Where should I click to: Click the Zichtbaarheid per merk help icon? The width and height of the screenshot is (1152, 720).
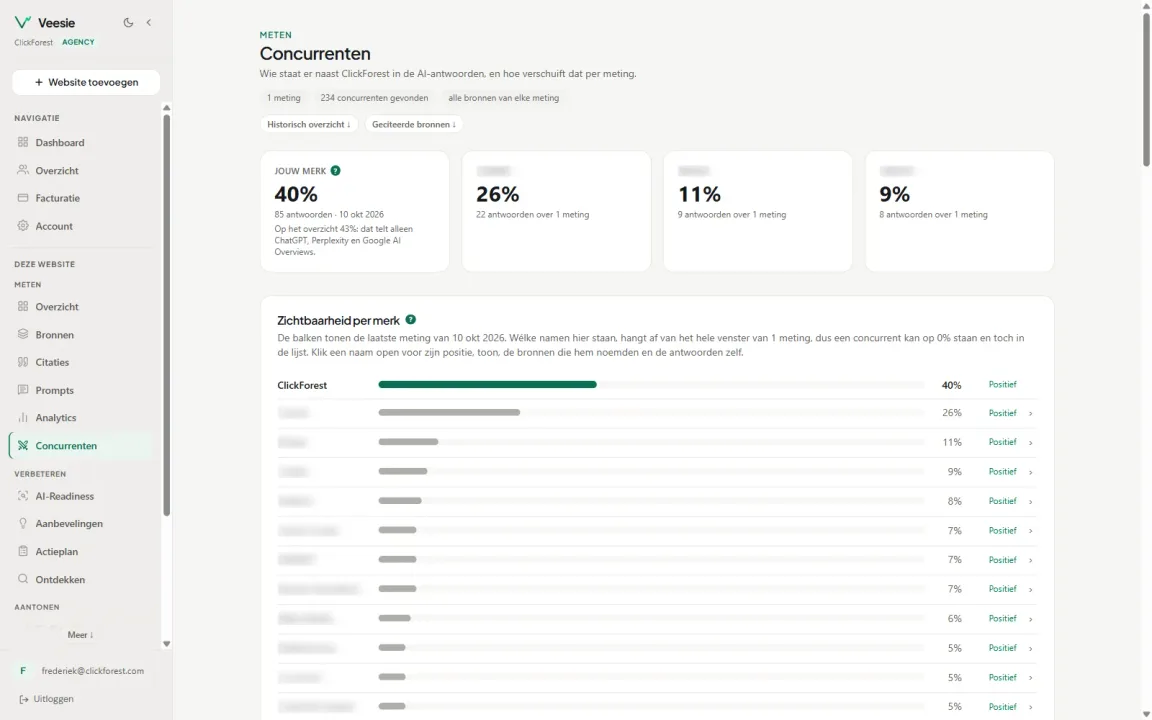(x=411, y=320)
